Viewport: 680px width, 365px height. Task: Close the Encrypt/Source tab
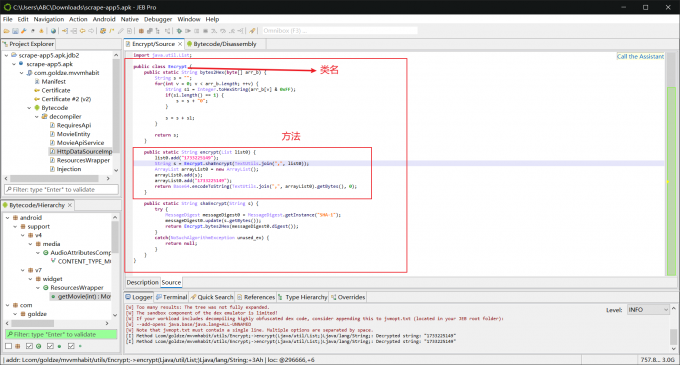click(x=180, y=44)
